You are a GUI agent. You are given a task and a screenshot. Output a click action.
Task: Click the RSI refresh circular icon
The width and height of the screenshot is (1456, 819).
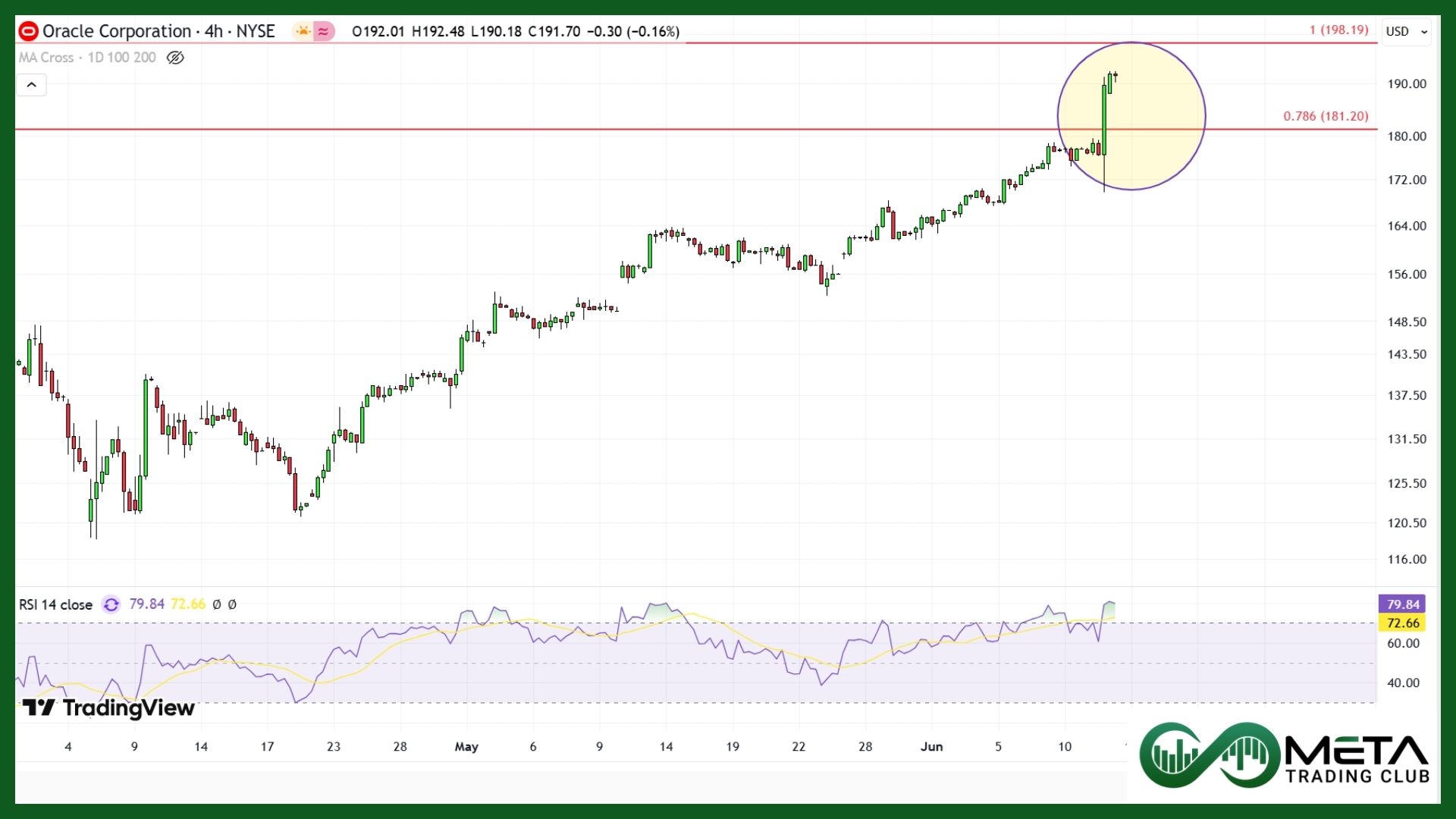pos(111,604)
